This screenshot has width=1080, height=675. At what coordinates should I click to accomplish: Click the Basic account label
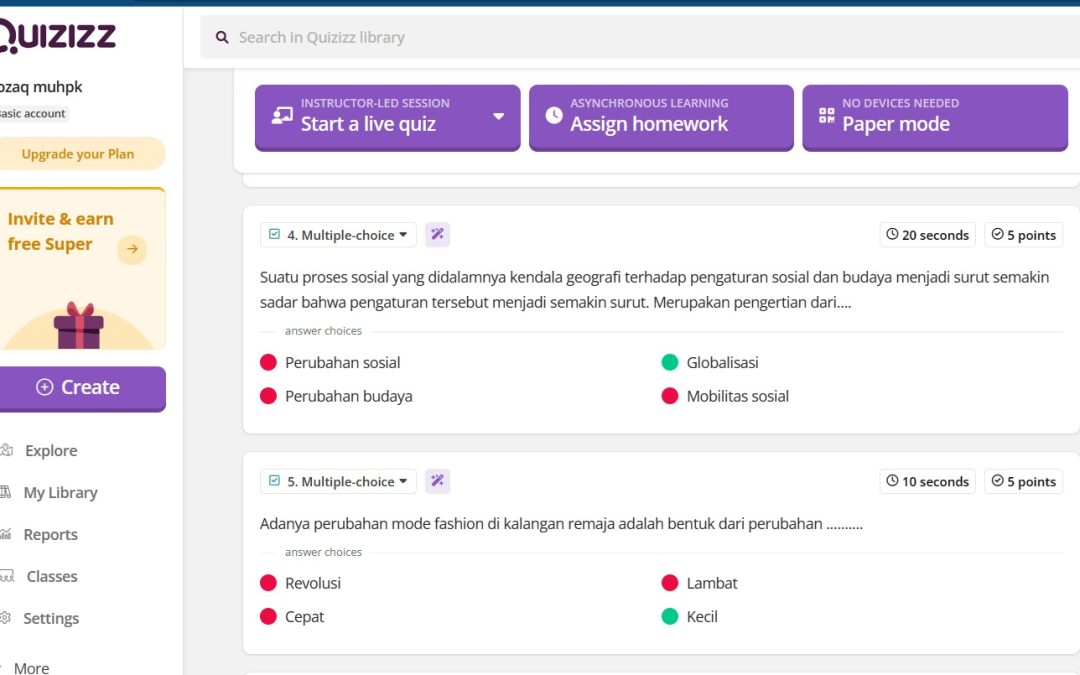point(33,114)
